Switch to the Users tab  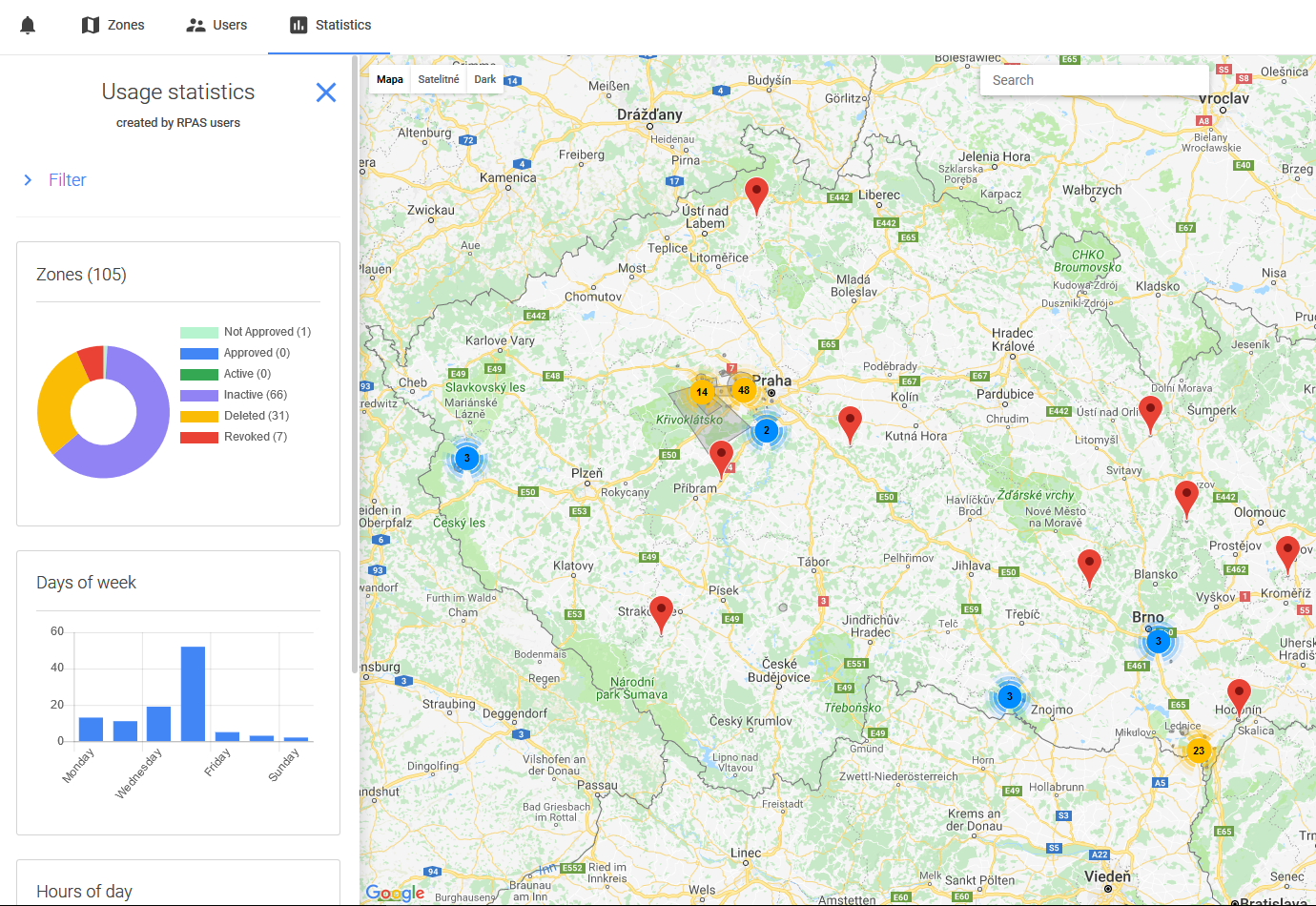click(x=216, y=25)
